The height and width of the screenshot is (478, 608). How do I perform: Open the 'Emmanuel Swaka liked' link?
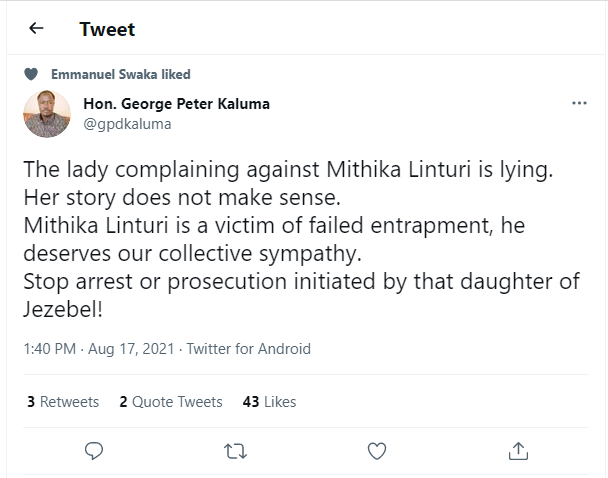coord(121,74)
